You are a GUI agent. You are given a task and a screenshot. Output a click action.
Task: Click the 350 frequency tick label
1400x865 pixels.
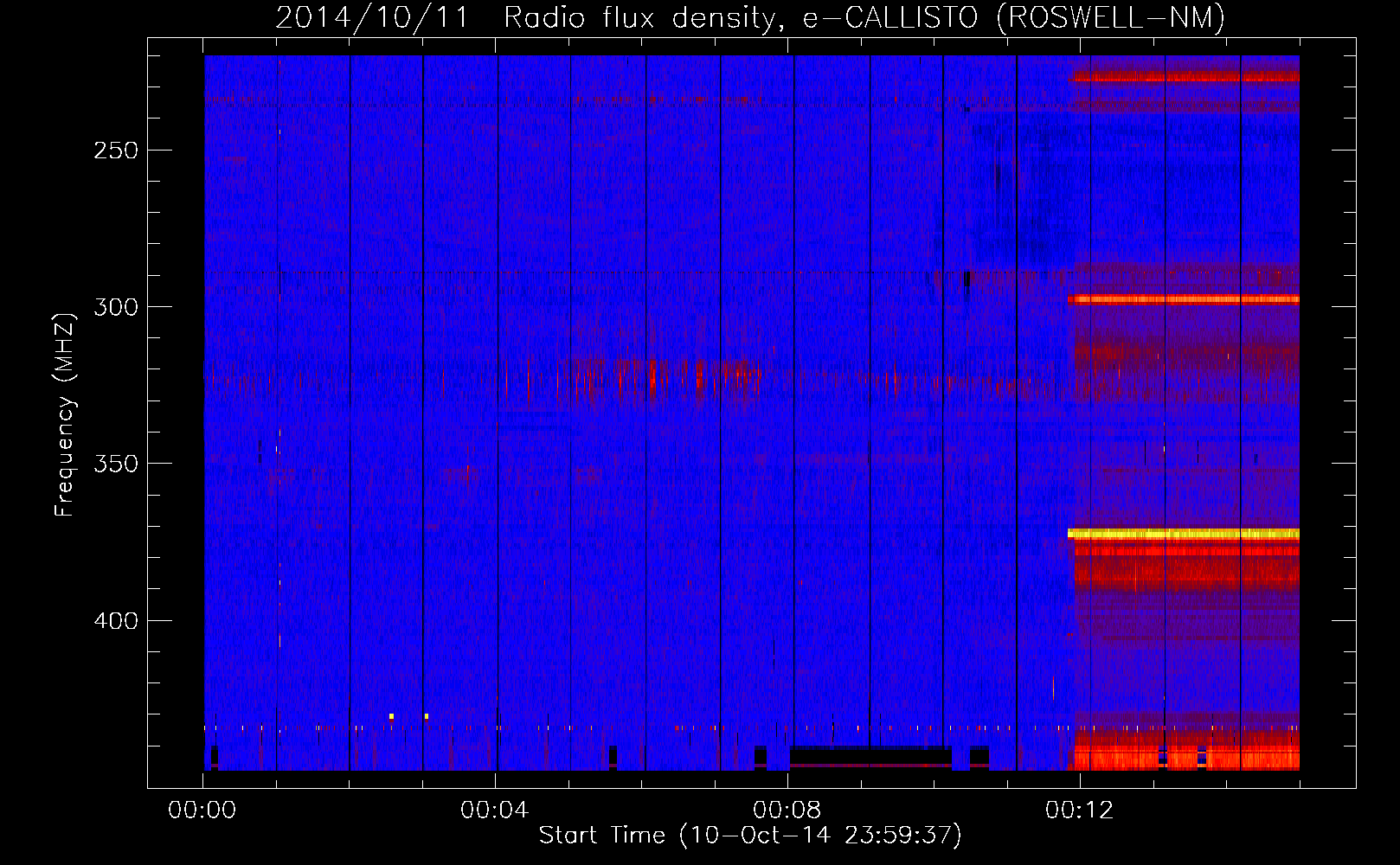(x=116, y=464)
